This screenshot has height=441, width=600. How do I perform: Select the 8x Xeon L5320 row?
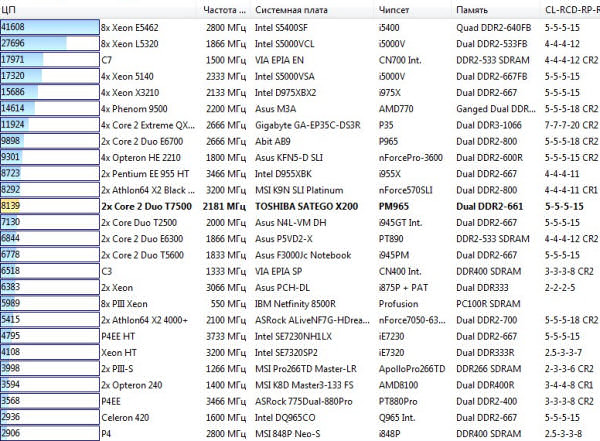point(300,44)
